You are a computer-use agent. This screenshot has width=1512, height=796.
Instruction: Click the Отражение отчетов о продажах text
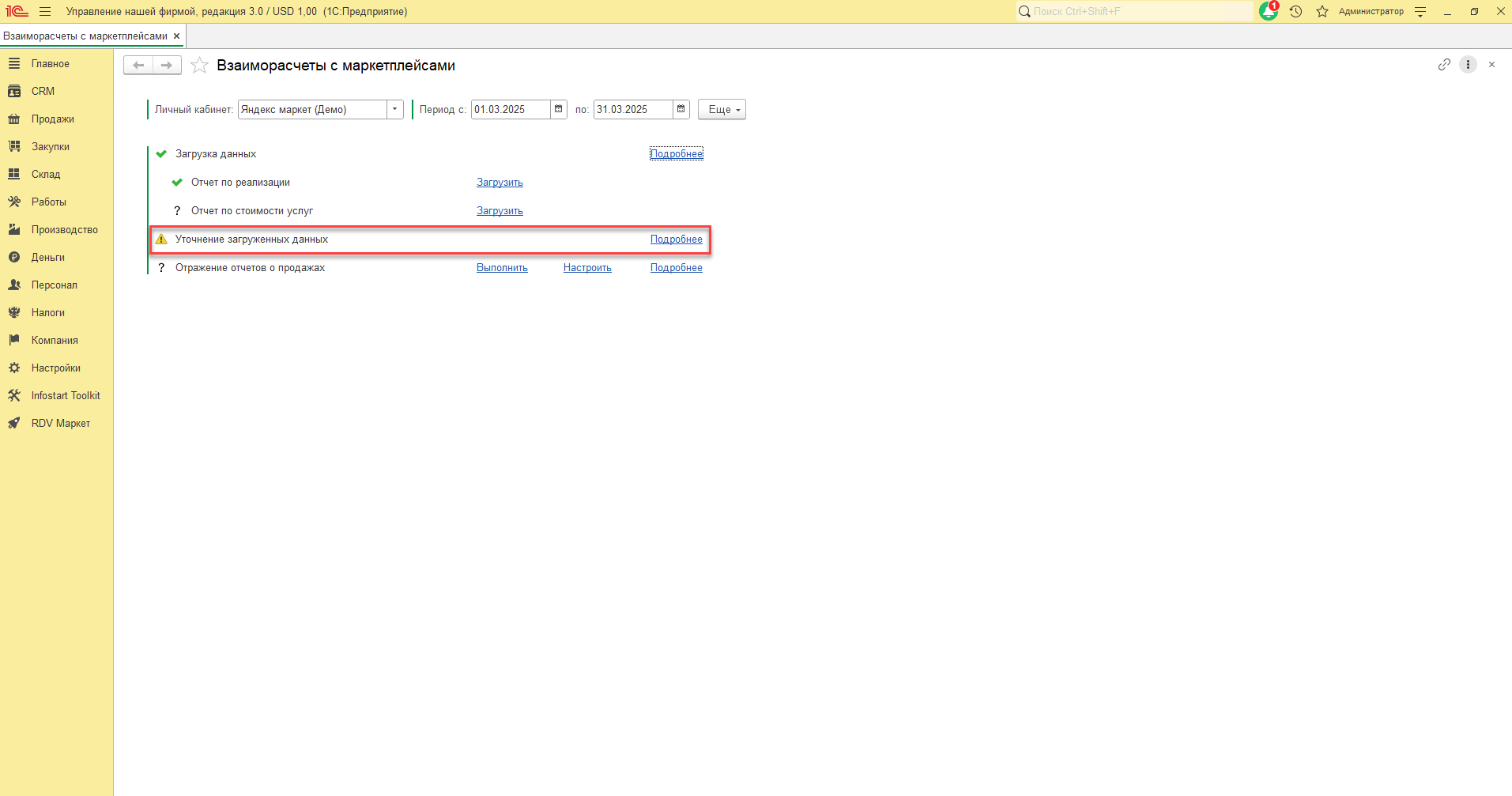point(250,268)
